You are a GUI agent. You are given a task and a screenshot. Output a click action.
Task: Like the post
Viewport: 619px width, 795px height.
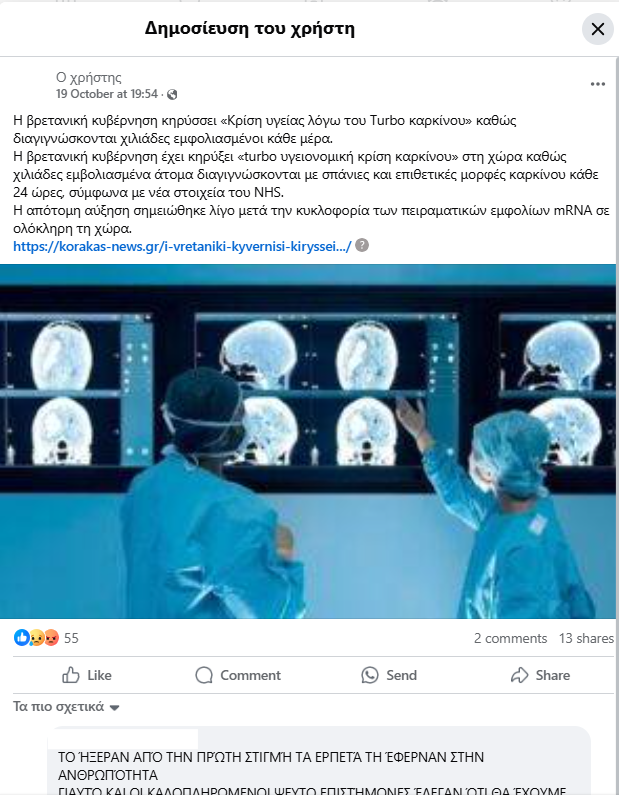tap(87, 675)
